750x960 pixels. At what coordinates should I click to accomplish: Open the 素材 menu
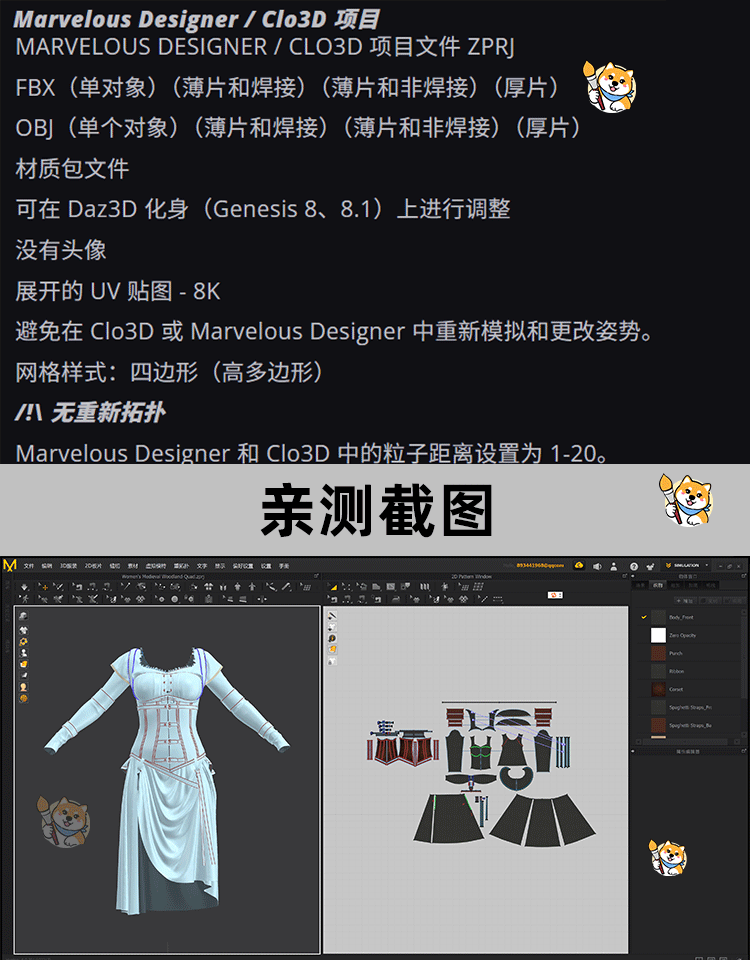(x=132, y=566)
